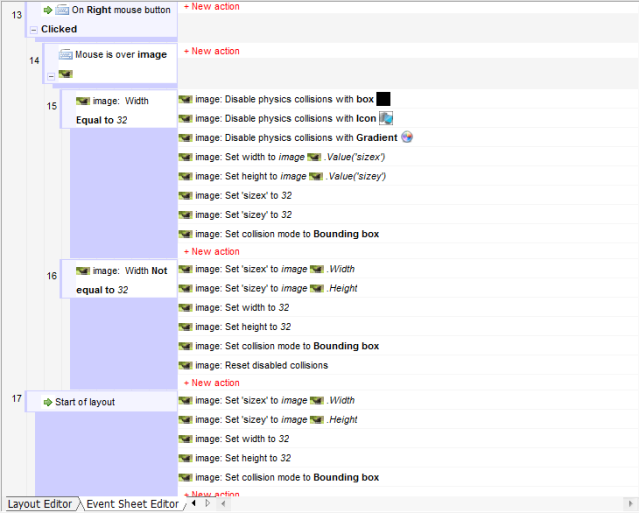Click '+ New action' in event 13
This screenshot has width=639, height=513.
click(212, 7)
